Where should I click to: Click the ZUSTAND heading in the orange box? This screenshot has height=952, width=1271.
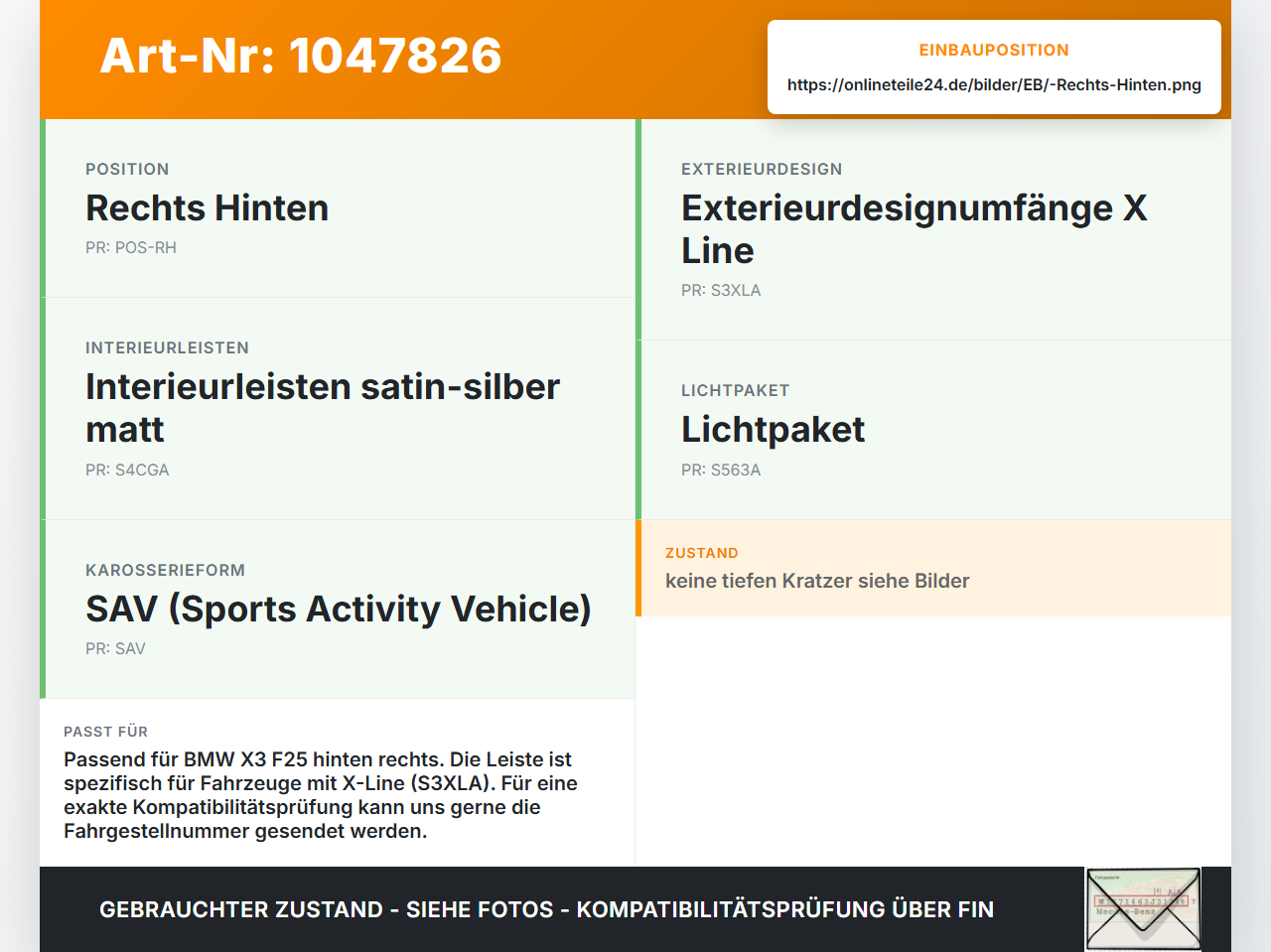(702, 553)
